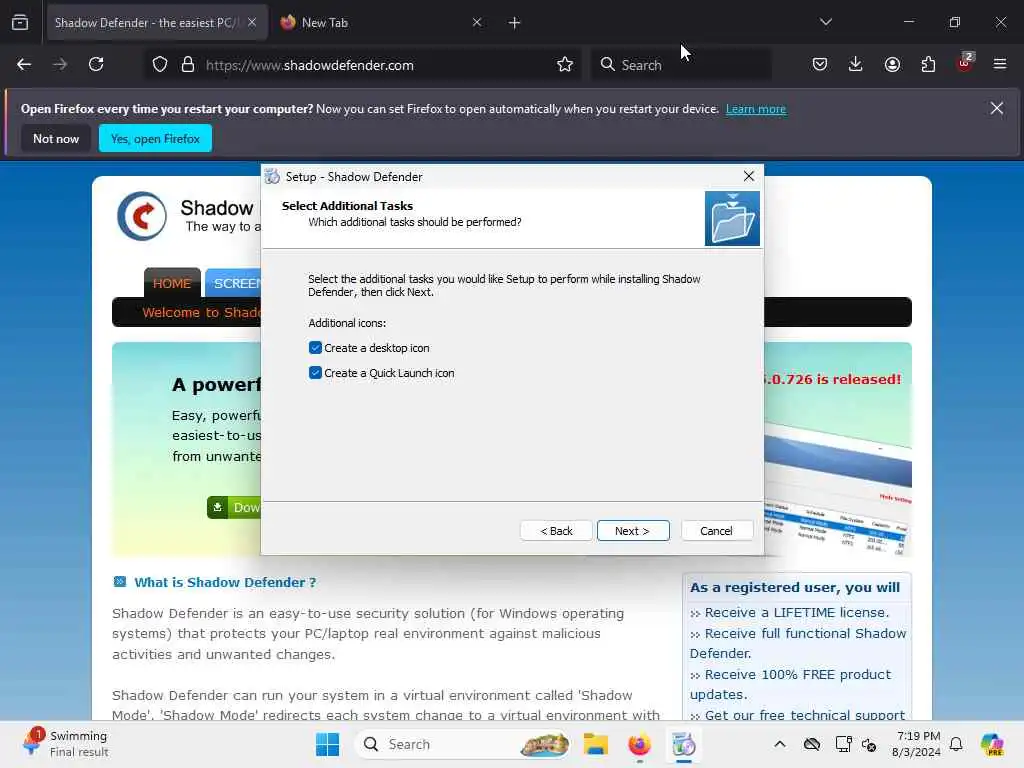The height and width of the screenshot is (768, 1024).
Task: Open the notifications bell icon
Action: (x=956, y=744)
